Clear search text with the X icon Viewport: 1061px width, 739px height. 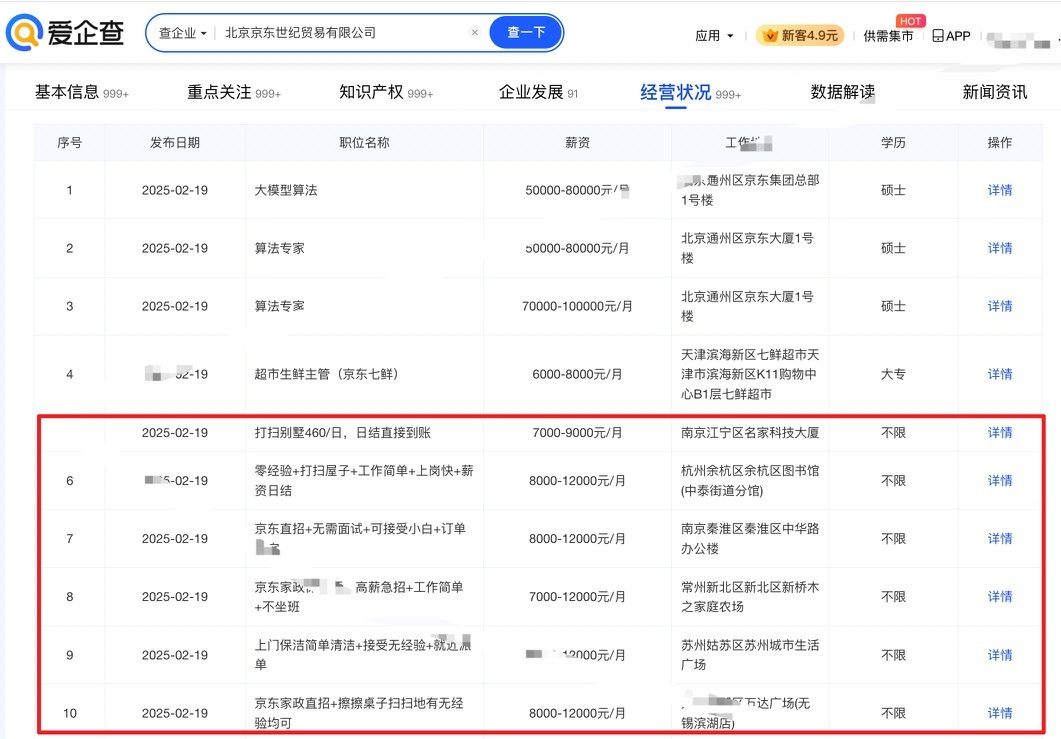(475, 33)
